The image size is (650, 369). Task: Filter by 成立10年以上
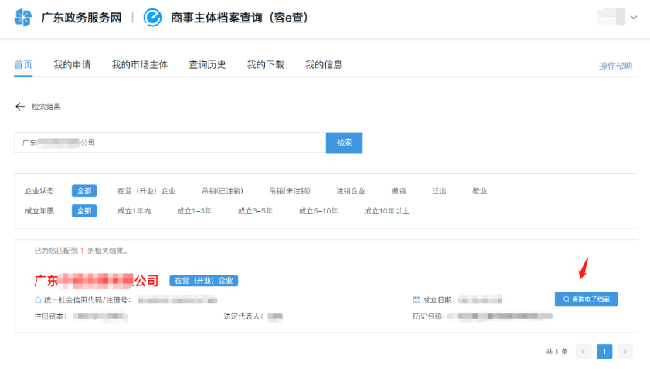coord(387,211)
